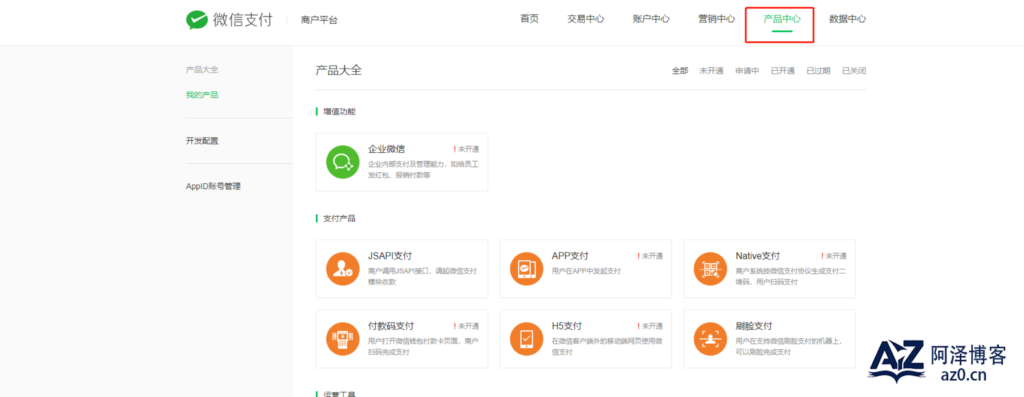Filter products by 全部
Viewport: 1024px width, 397px height.
pyautogui.click(x=680, y=71)
